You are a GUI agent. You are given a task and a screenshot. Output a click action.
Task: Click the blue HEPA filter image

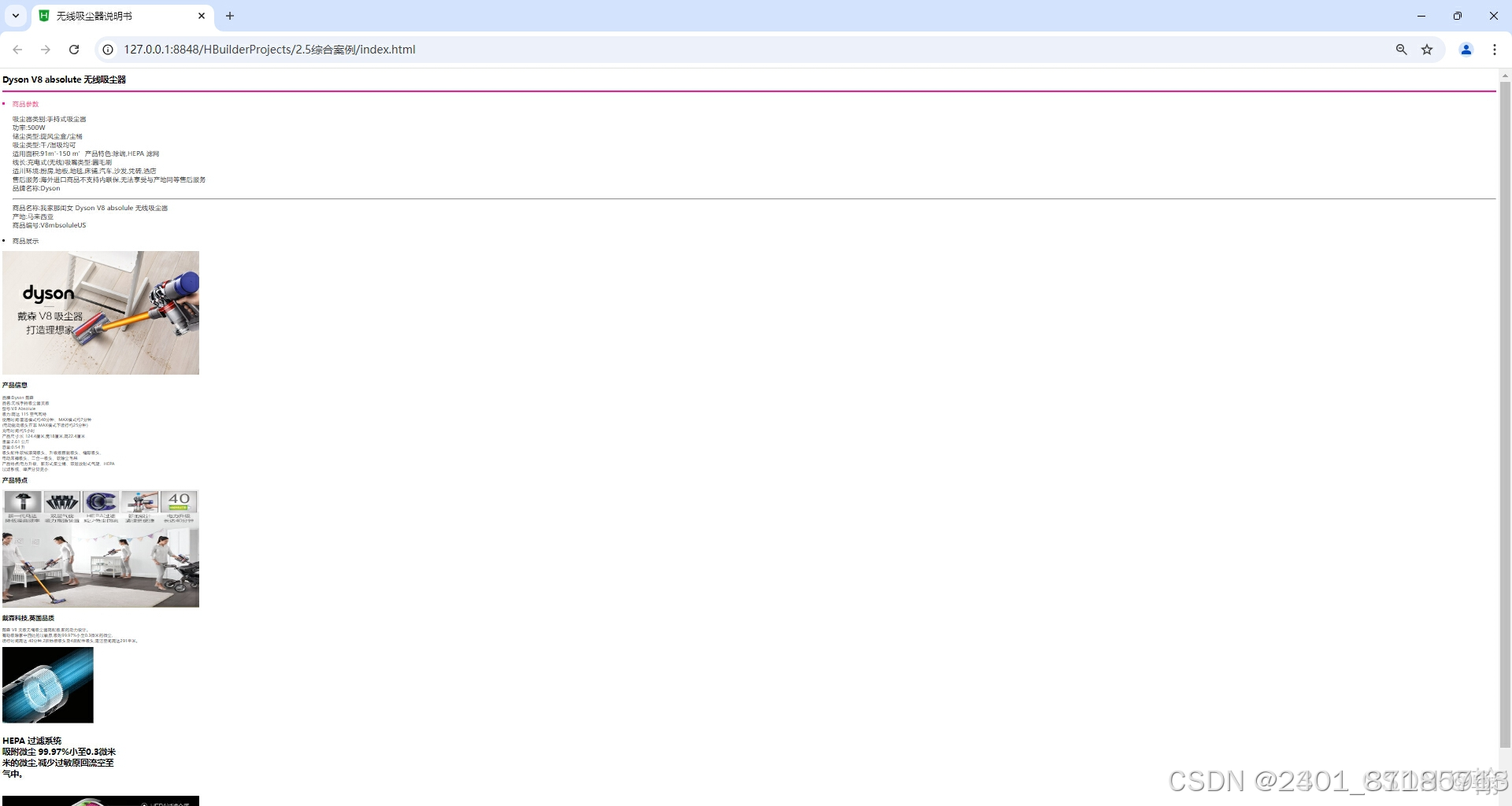(48, 685)
